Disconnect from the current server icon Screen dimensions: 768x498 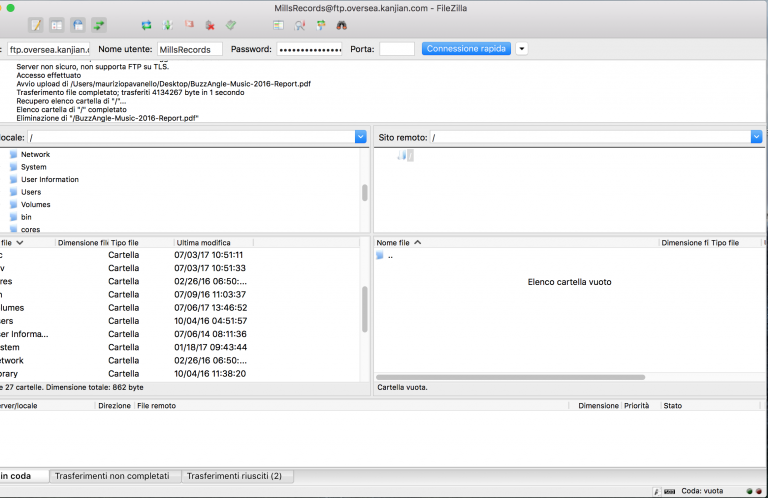[x=210, y=25]
